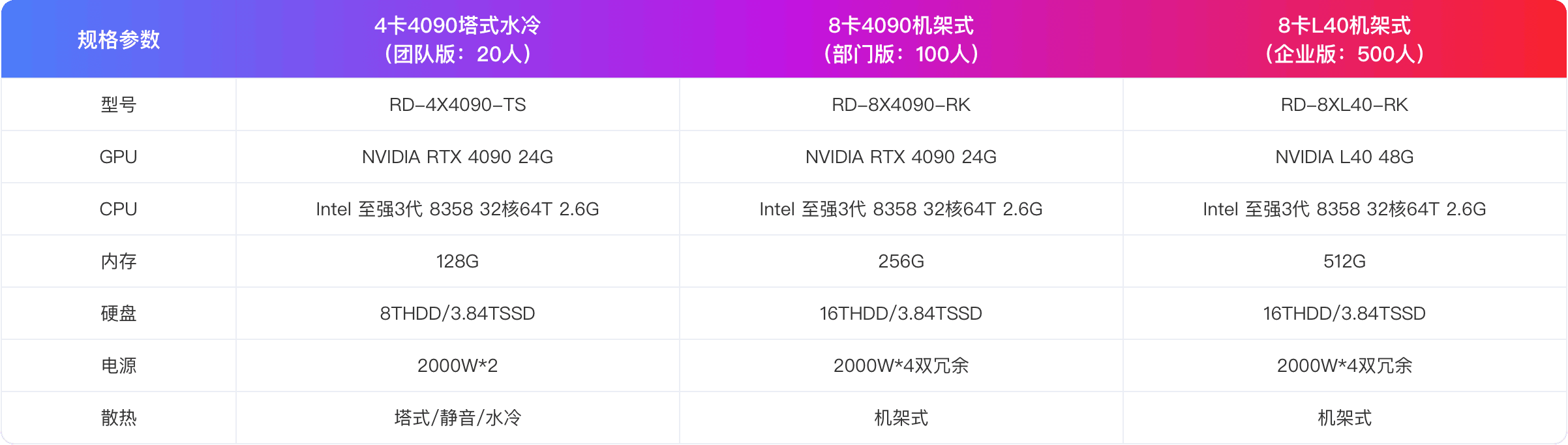The width and height of the screenshot is (1568, 445).
Task: Click model RD-8XL40-RK cell
Action: pos(1344,104)
